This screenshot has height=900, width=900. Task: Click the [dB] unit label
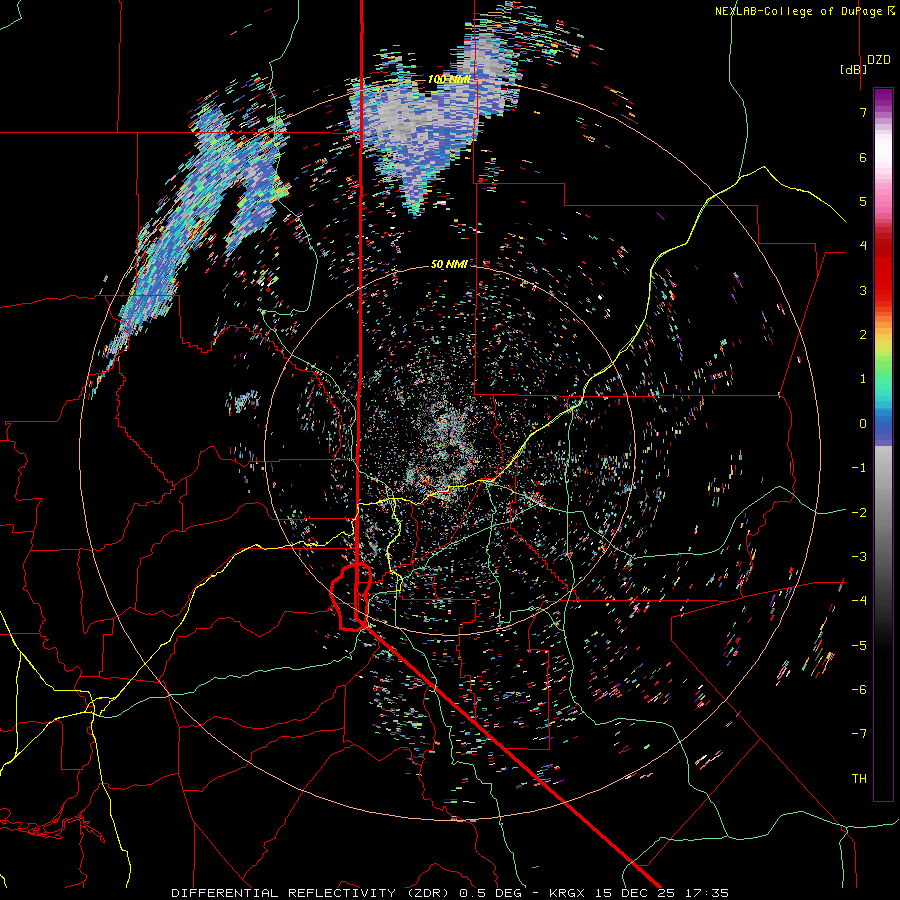click(x=854, y=69)
